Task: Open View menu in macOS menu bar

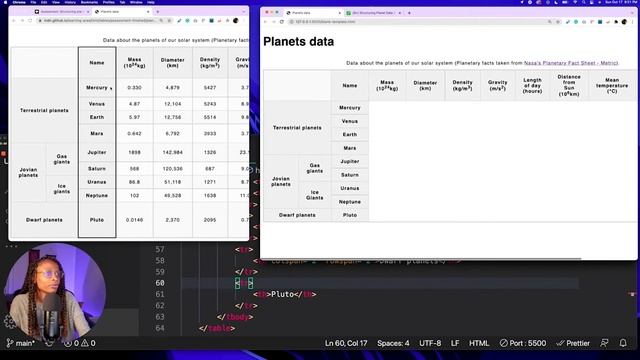Action: coord(56,2)
